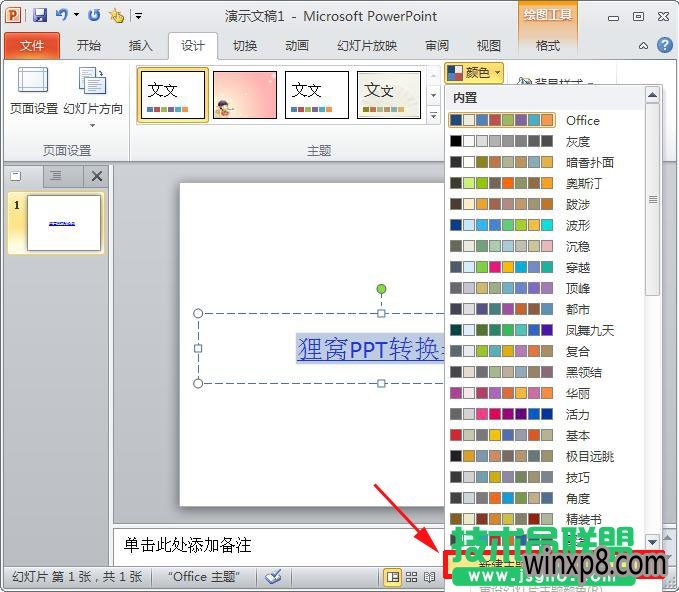Open the Customize Quick Access Toolbar dropdown
The width and height of the screenshot is (679, 592).
point(138,16)
